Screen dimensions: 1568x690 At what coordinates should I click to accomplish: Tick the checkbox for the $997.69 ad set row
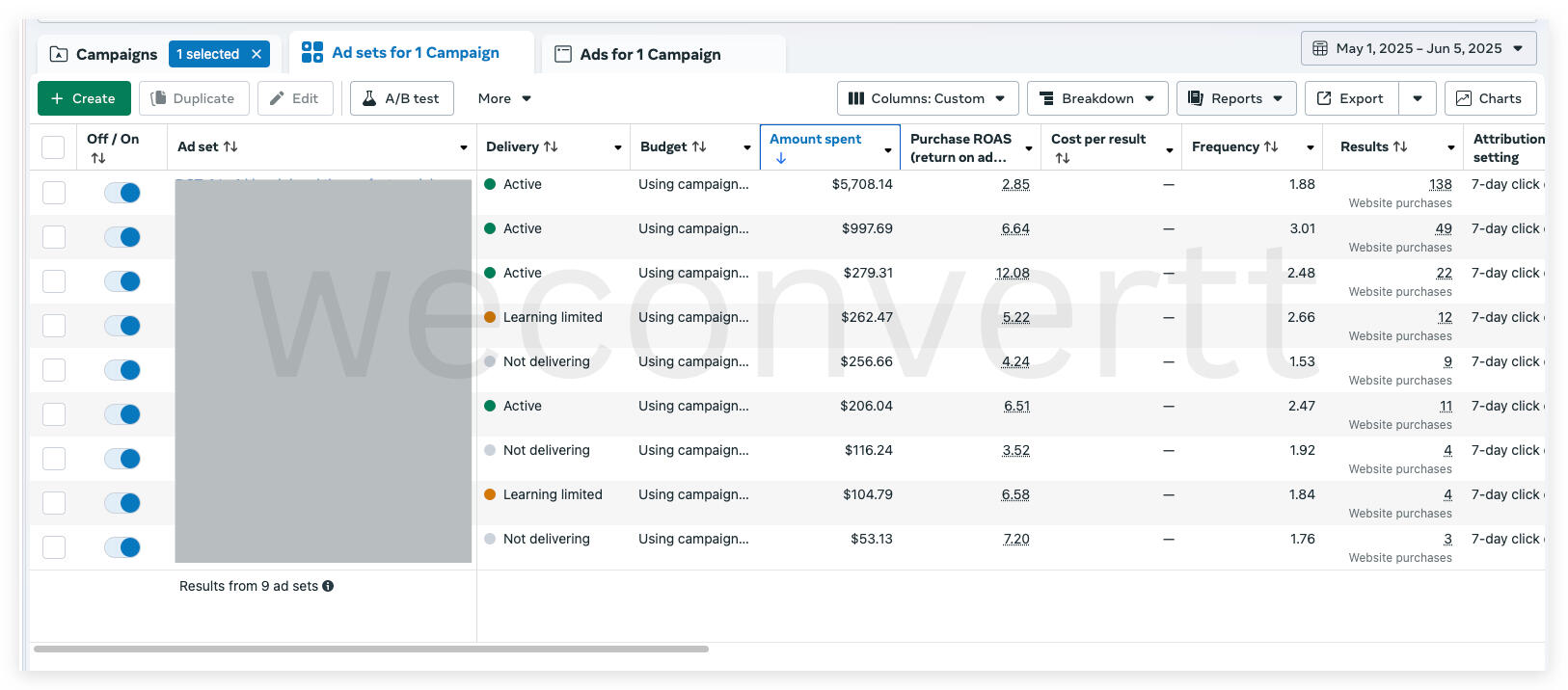[54, 237]
